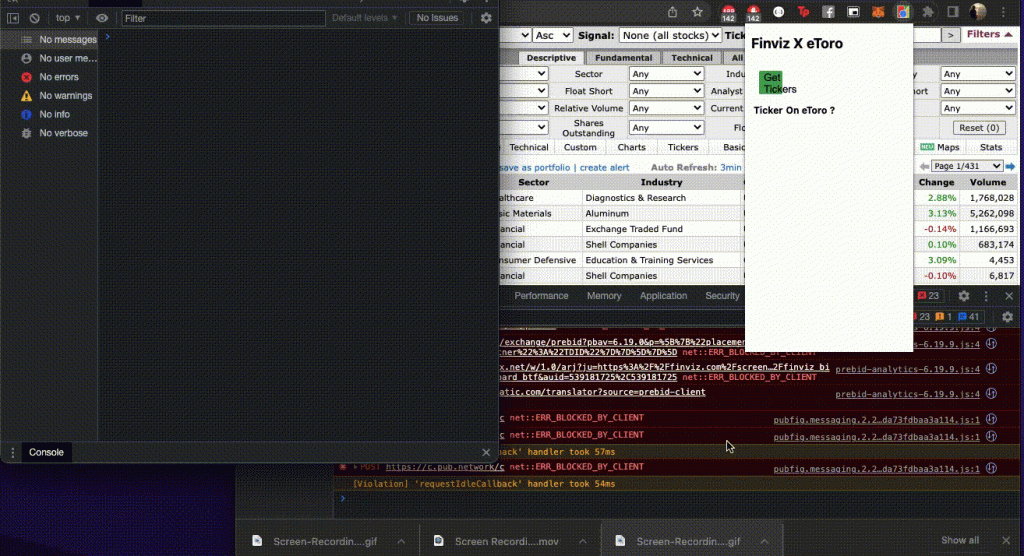This screenshot has width=1024, height=556.
Task: Select No errors in console sidebar
Action: pos(58,77)
